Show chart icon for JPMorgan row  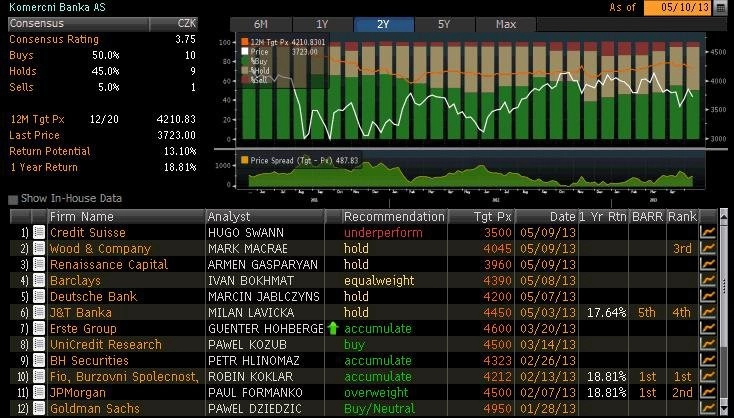pos(708,392)
